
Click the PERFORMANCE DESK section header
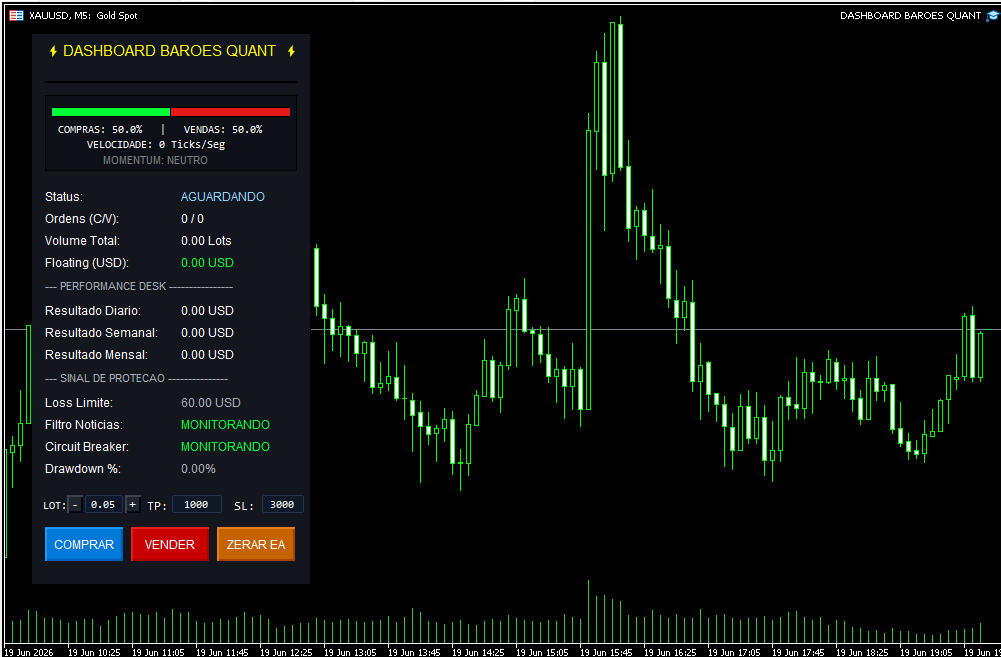pyautogui.click(x=139, y=287)
